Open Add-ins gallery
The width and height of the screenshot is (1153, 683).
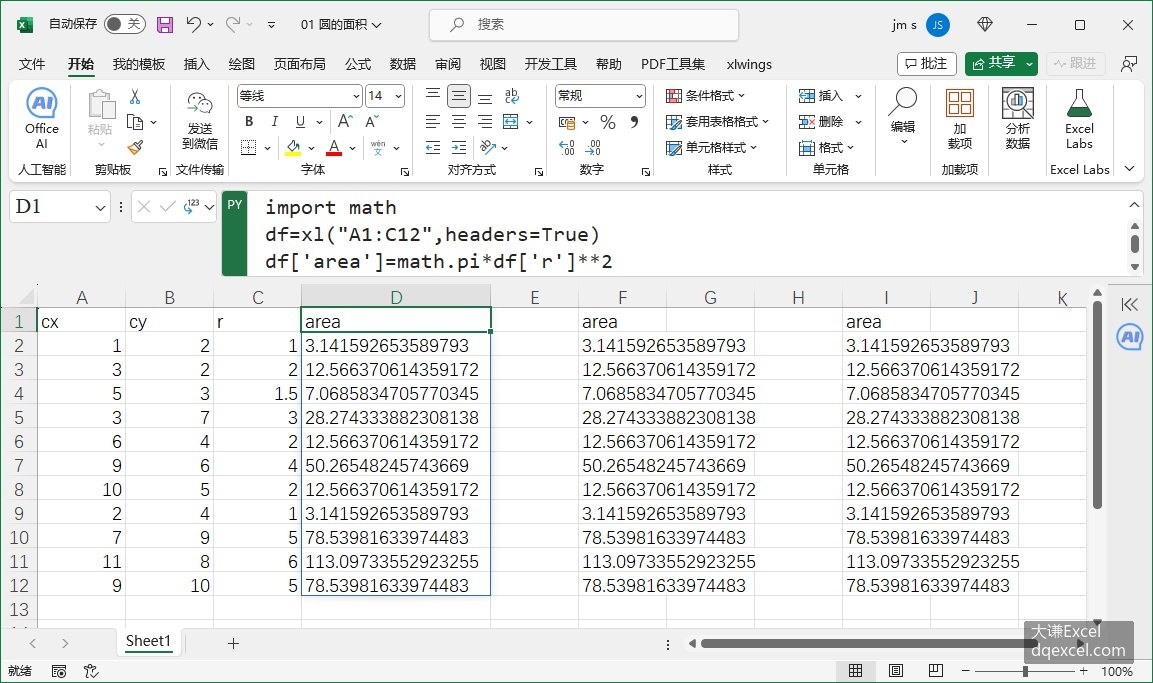click(960, 120)
